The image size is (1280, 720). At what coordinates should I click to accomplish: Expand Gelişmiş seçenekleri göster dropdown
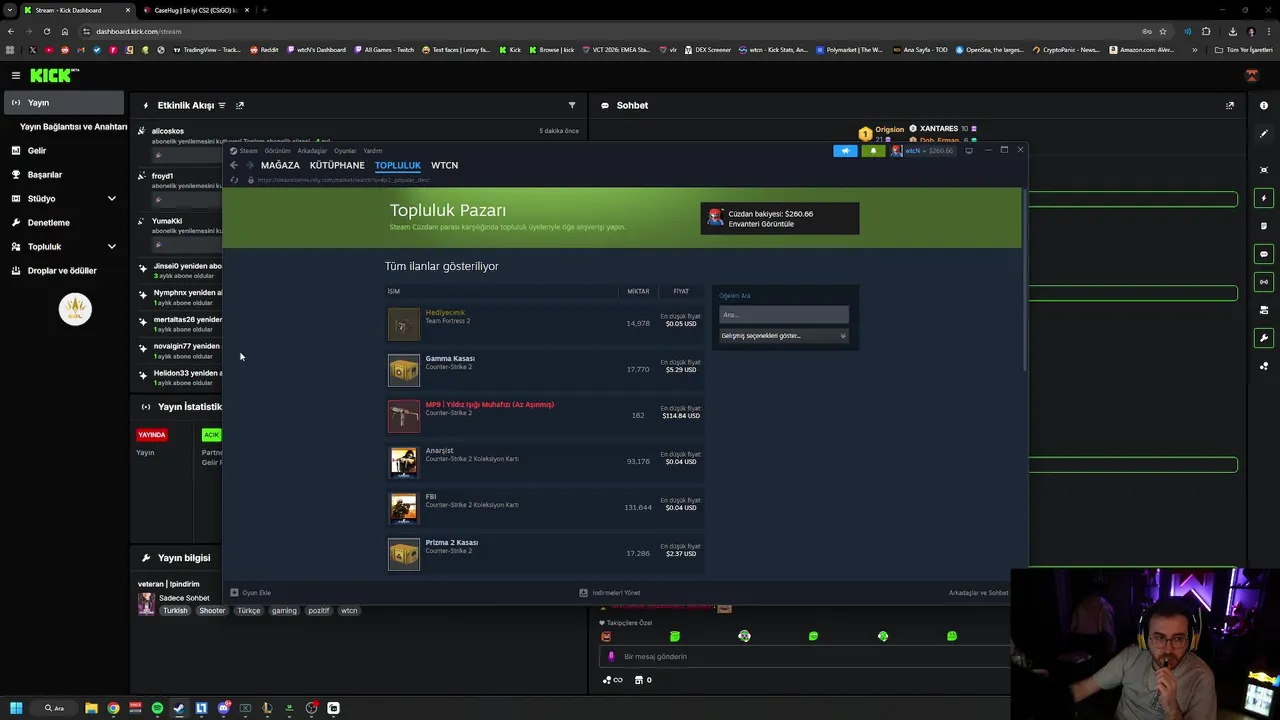click(x=783, y=336)
